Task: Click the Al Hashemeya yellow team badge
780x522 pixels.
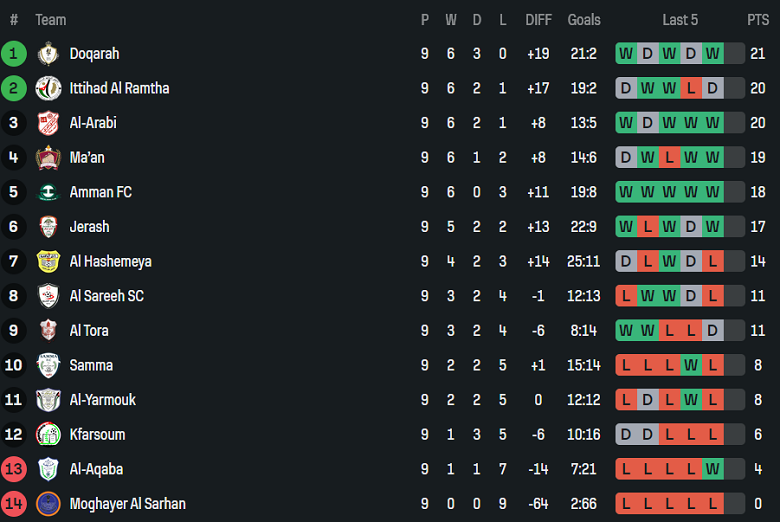Action: [48, 261]
